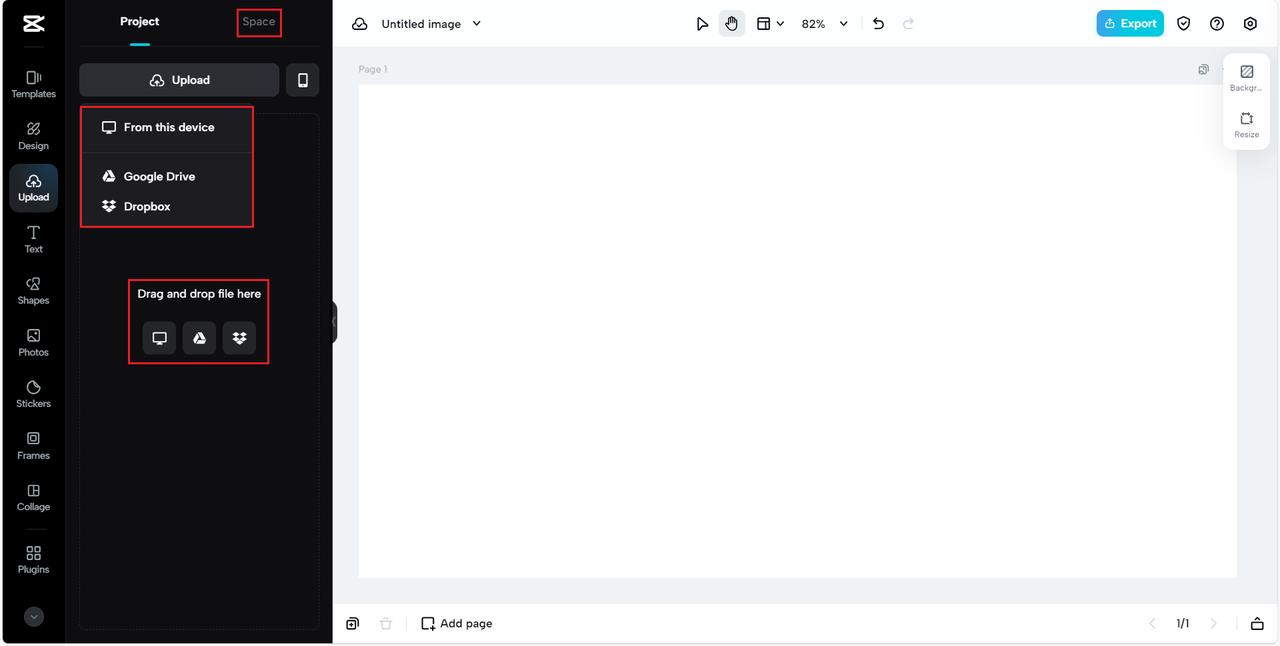Click computer icon in drag-drop area
The width and height of the screenshot is (1280, 646).
(159, 338)
